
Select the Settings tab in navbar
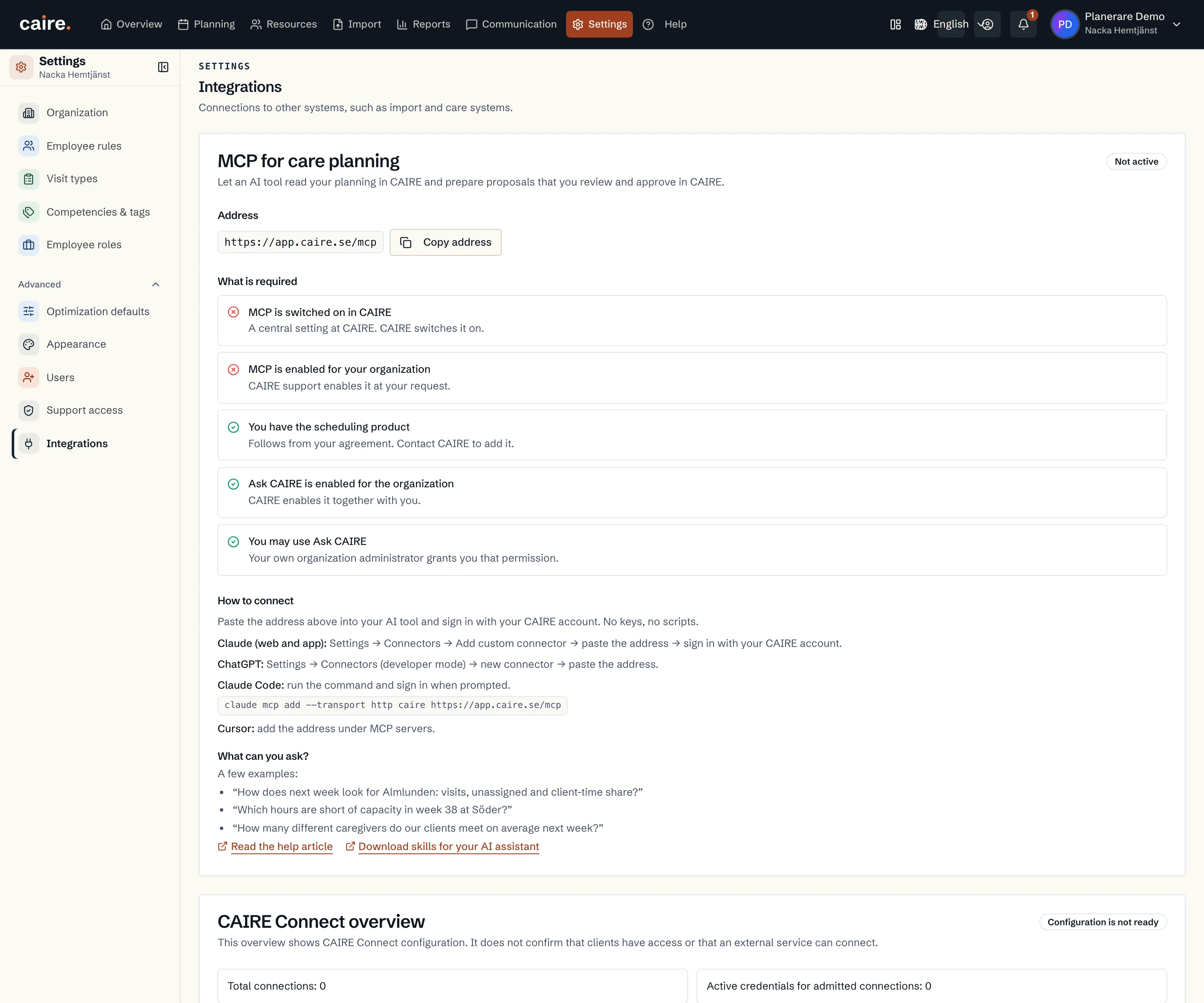[x=599, y=24]
